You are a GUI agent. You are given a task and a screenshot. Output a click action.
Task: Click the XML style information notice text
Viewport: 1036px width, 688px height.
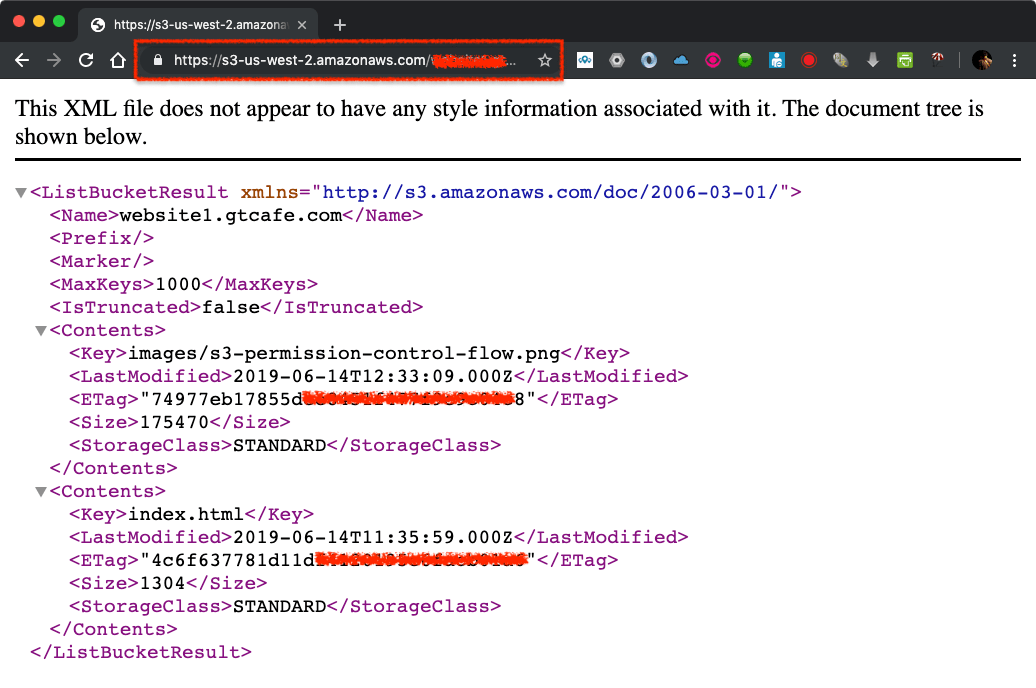click(500, 122)
